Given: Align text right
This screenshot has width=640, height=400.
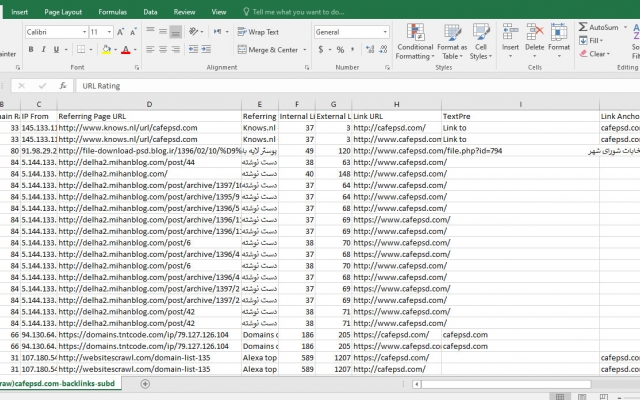Looking at the screenshot, I should (x=176, y=50).
